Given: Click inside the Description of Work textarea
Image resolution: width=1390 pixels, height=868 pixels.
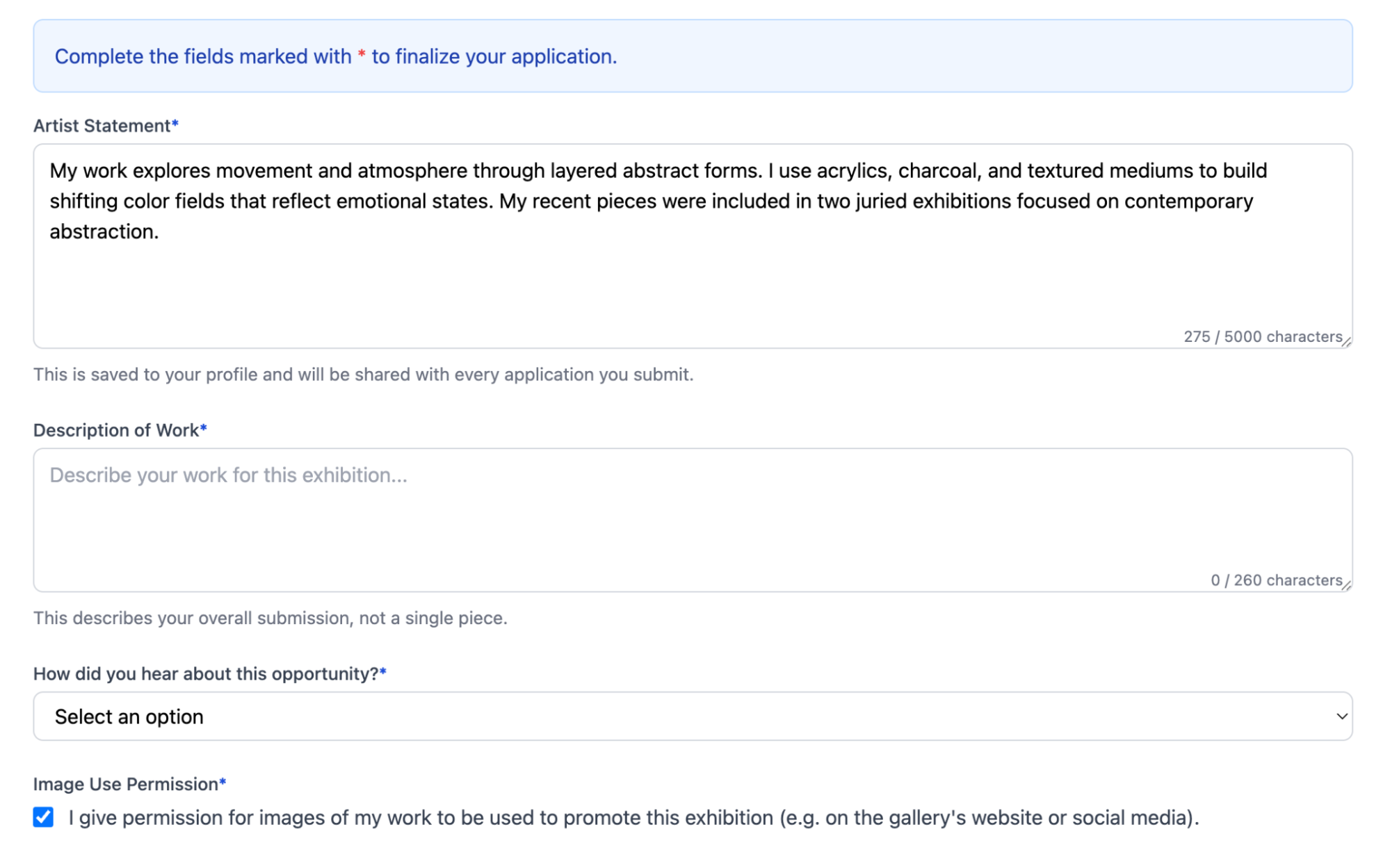Looking at the screenshot, I should tap(693, 514).
